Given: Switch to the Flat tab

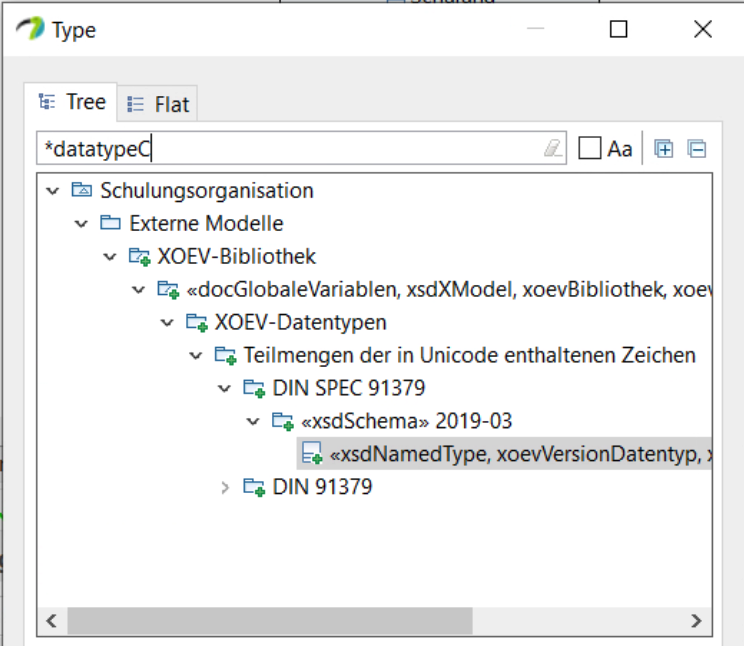Looking at the screenshot, I should (158, 104).
